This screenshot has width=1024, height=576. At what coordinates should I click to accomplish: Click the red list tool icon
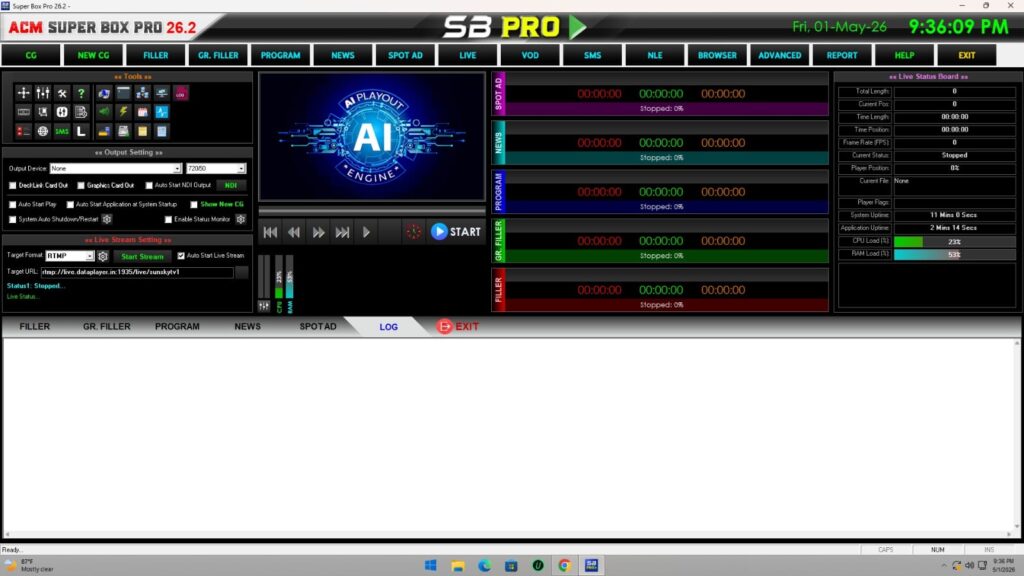click(x=24, y=131)
